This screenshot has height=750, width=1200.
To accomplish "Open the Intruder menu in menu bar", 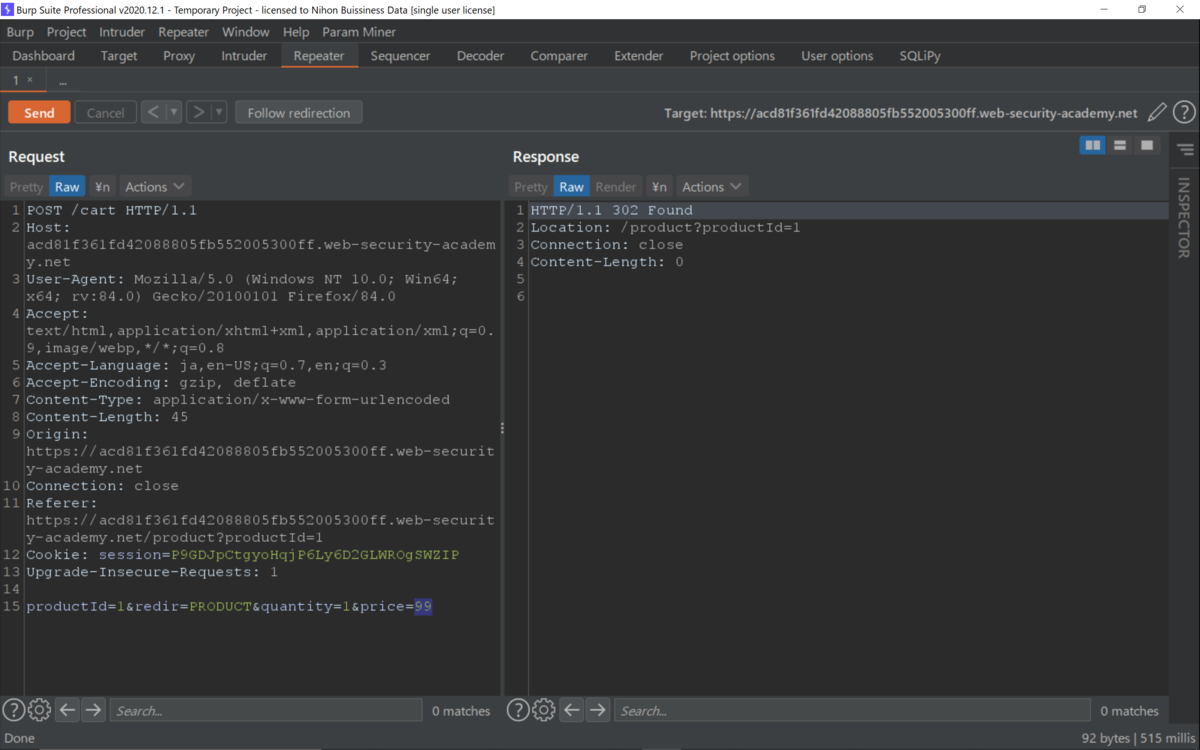I will pos(122,32).
